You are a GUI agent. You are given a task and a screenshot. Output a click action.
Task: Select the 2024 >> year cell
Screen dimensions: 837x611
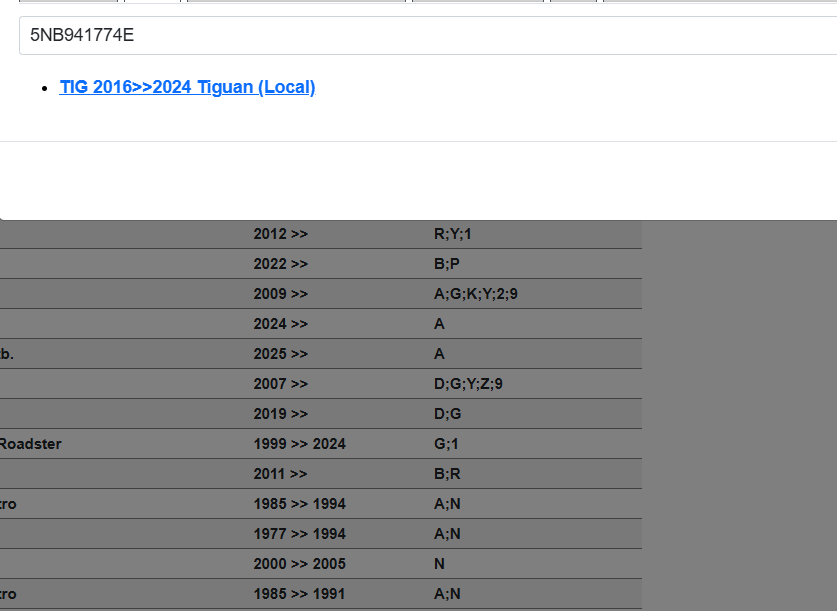(x=281, y=324)
